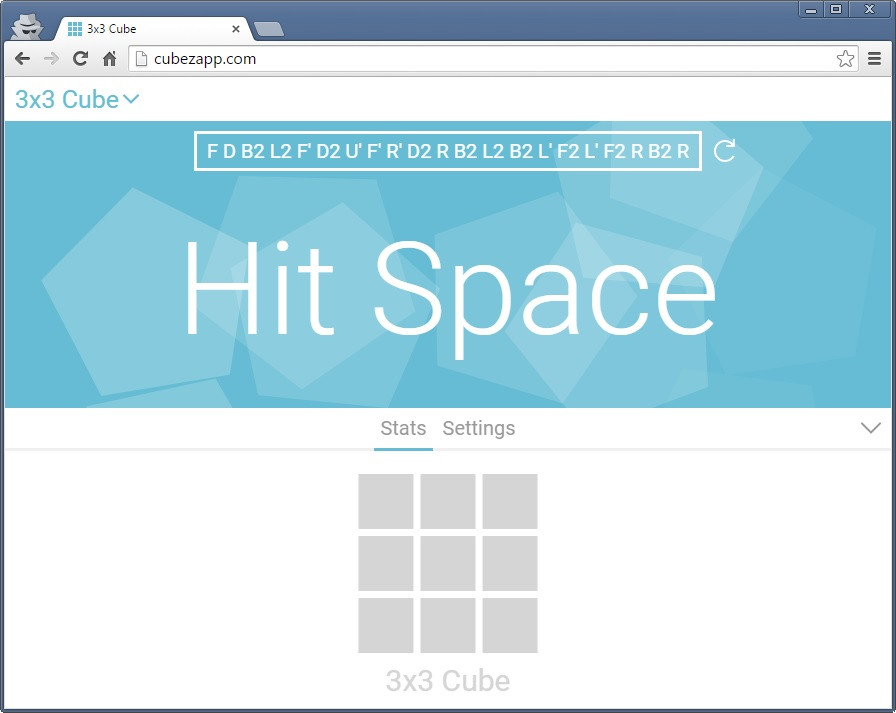Click browser back arrow
The width and height of the screenshot is (896, 713).
point(22,59)
